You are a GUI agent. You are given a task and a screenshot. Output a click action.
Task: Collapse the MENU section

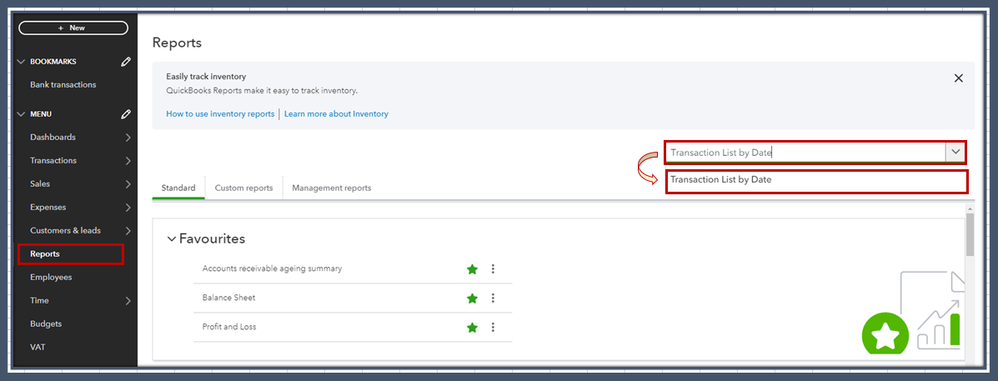pos(21,114)
